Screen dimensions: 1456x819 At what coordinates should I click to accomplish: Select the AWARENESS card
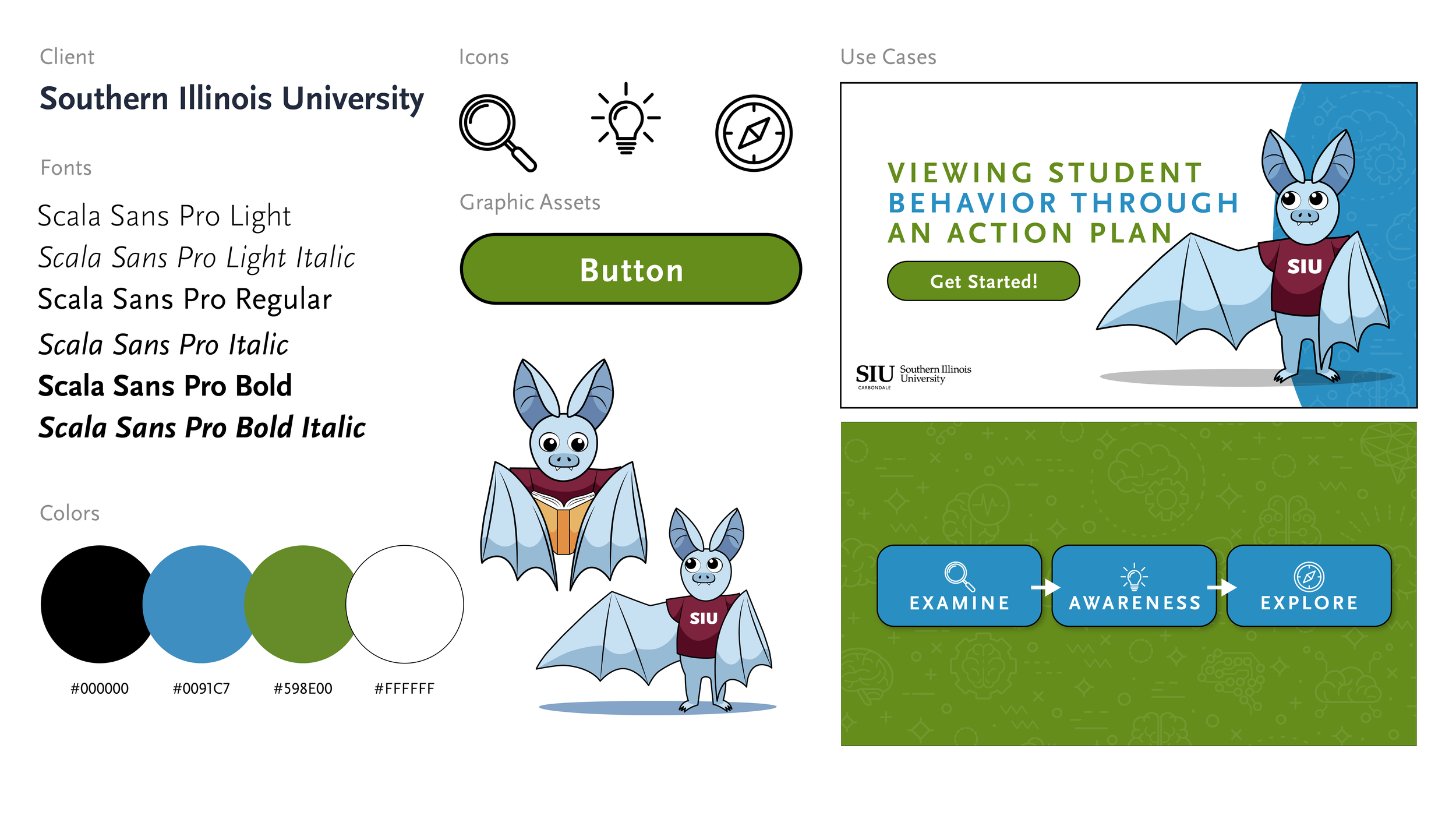(x=1134, y=586)
